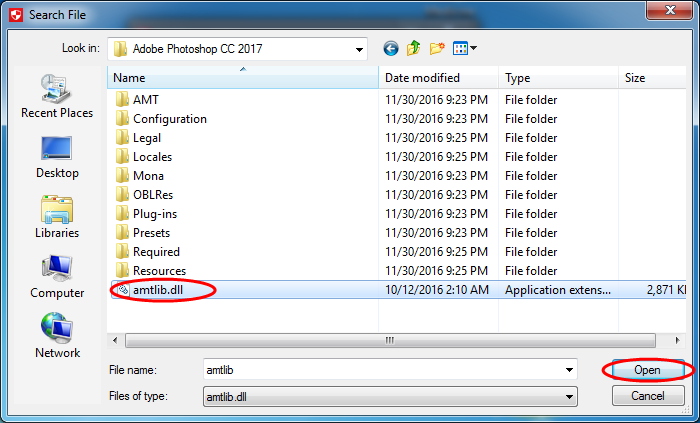Close the Search File dialog
This screenshot has height=423, width=700.
(x=670, y=10)
